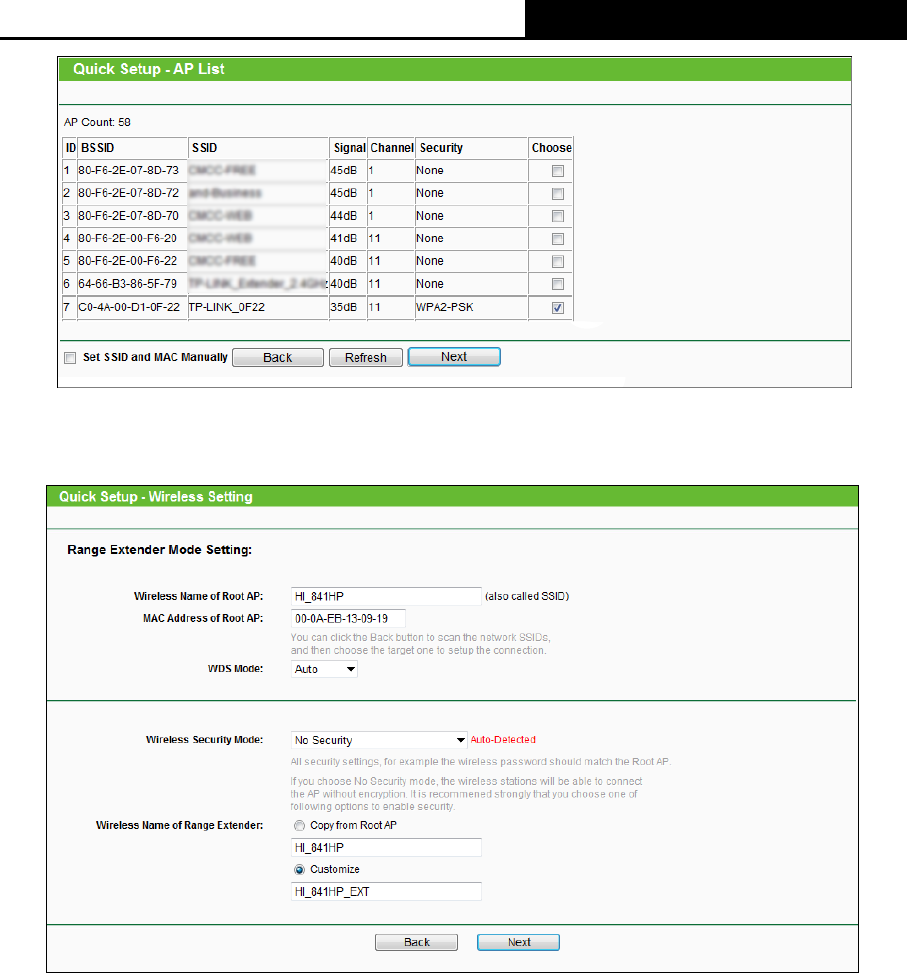The image size is (907, 973).
Task: Tick the Choose checkbox for BSSID 64-66-B3-86-5F-79
Action: pos(558,284)
